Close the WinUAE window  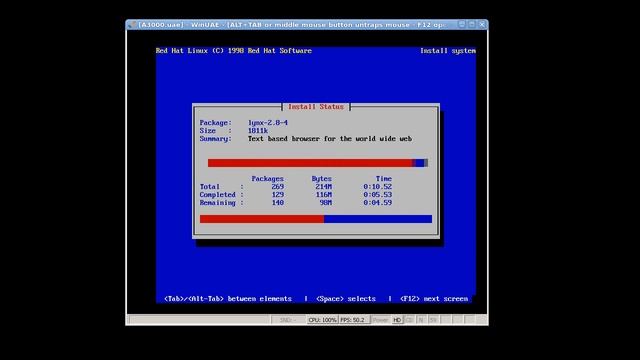tap(482, 24)
